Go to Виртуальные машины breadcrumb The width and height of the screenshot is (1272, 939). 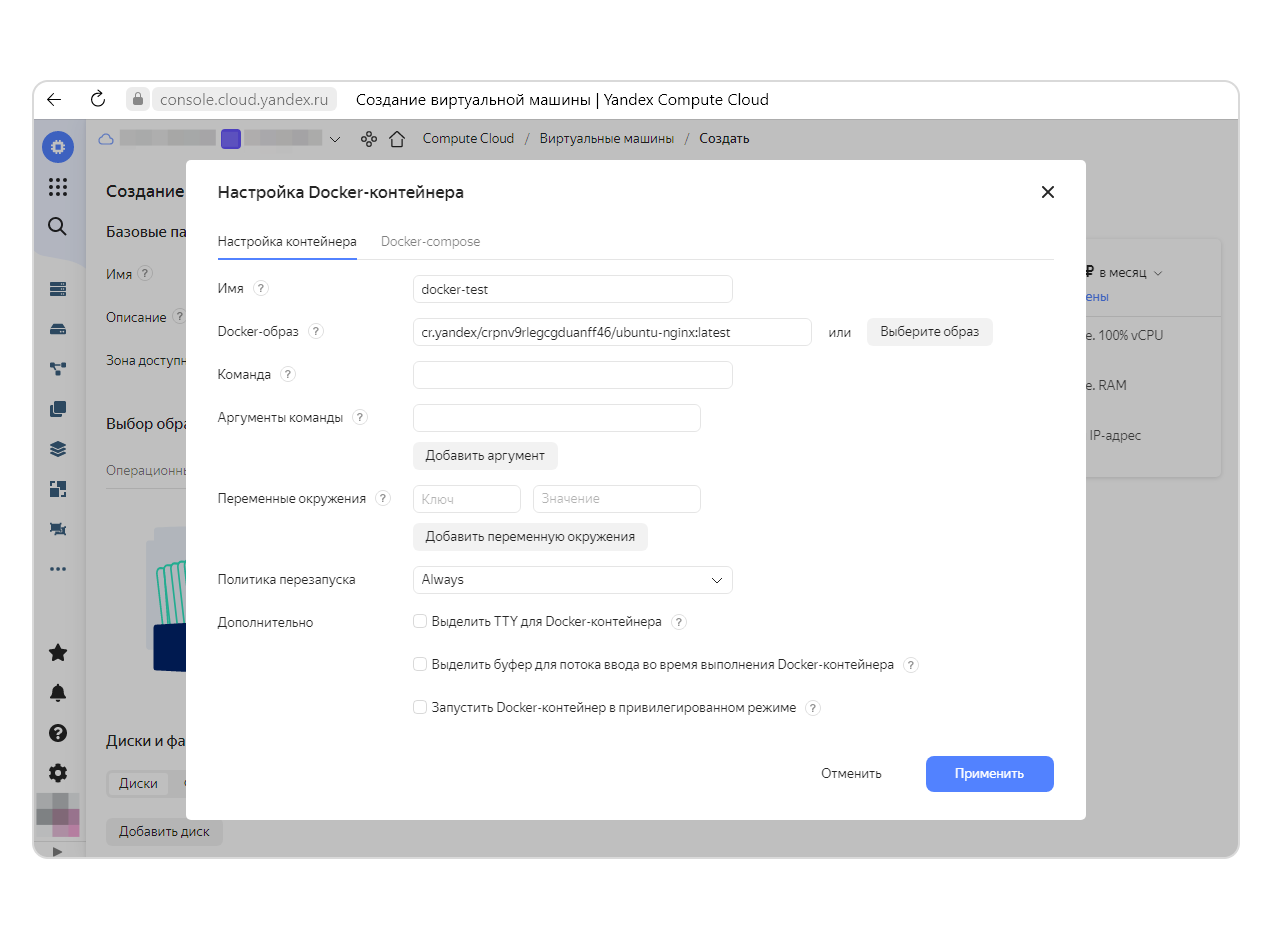607,139
